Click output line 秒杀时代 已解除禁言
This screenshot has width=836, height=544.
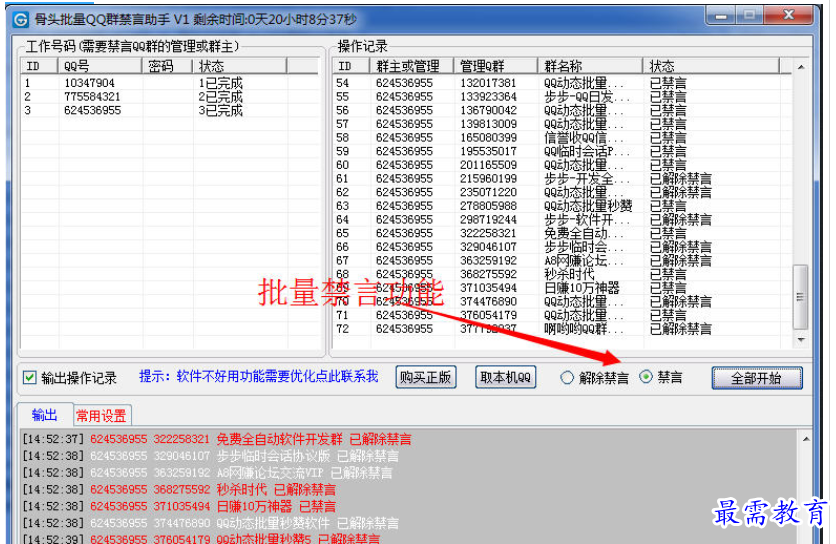(x=179, y=490)
